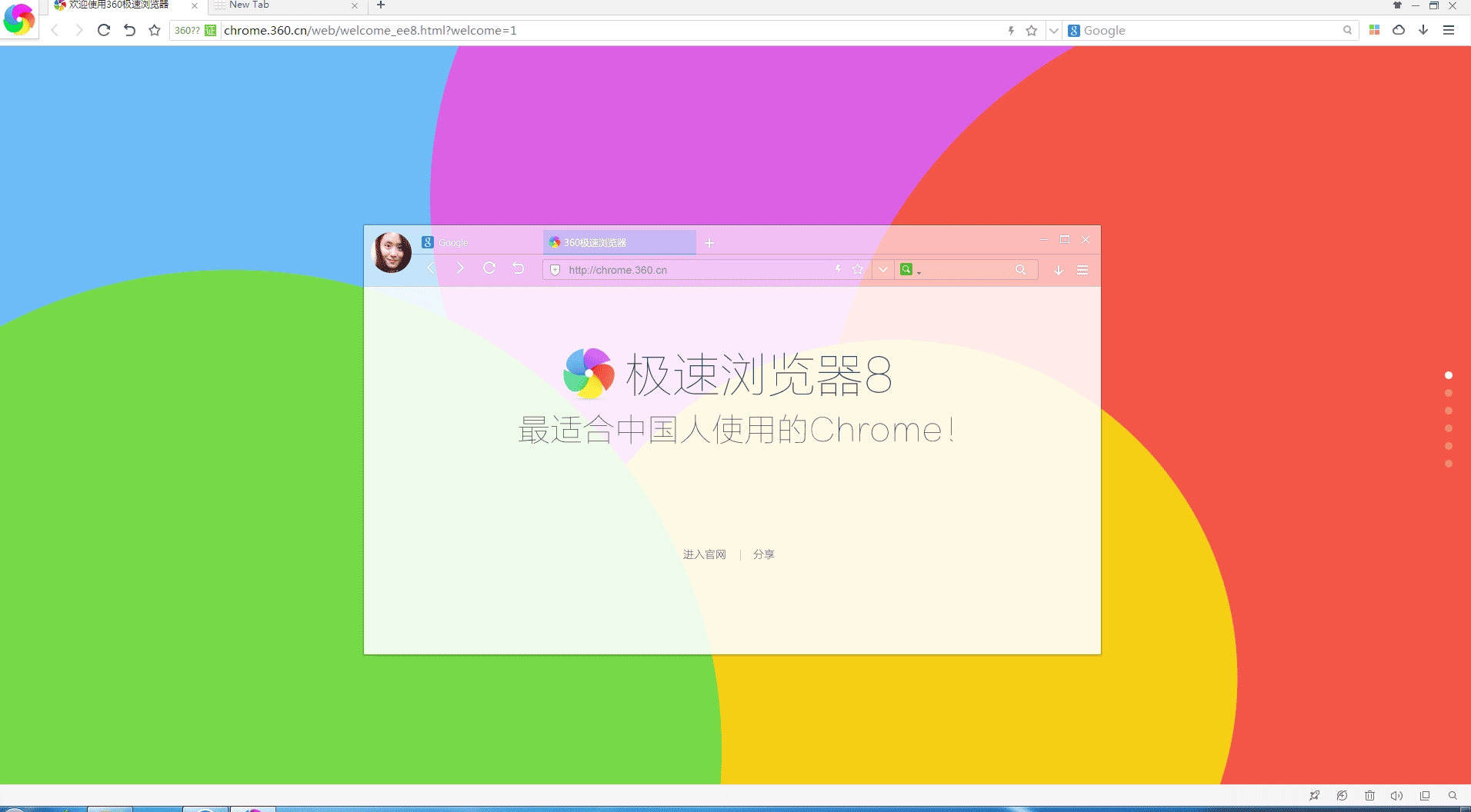
Task: Open the favorites star left of address bar
Action: 155,30
